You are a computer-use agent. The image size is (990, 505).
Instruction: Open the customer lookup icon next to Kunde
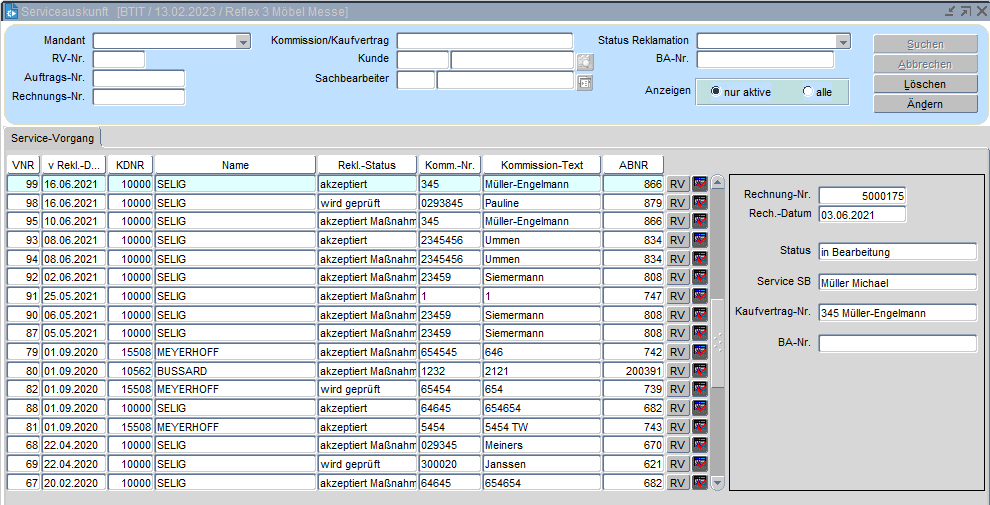585,61
